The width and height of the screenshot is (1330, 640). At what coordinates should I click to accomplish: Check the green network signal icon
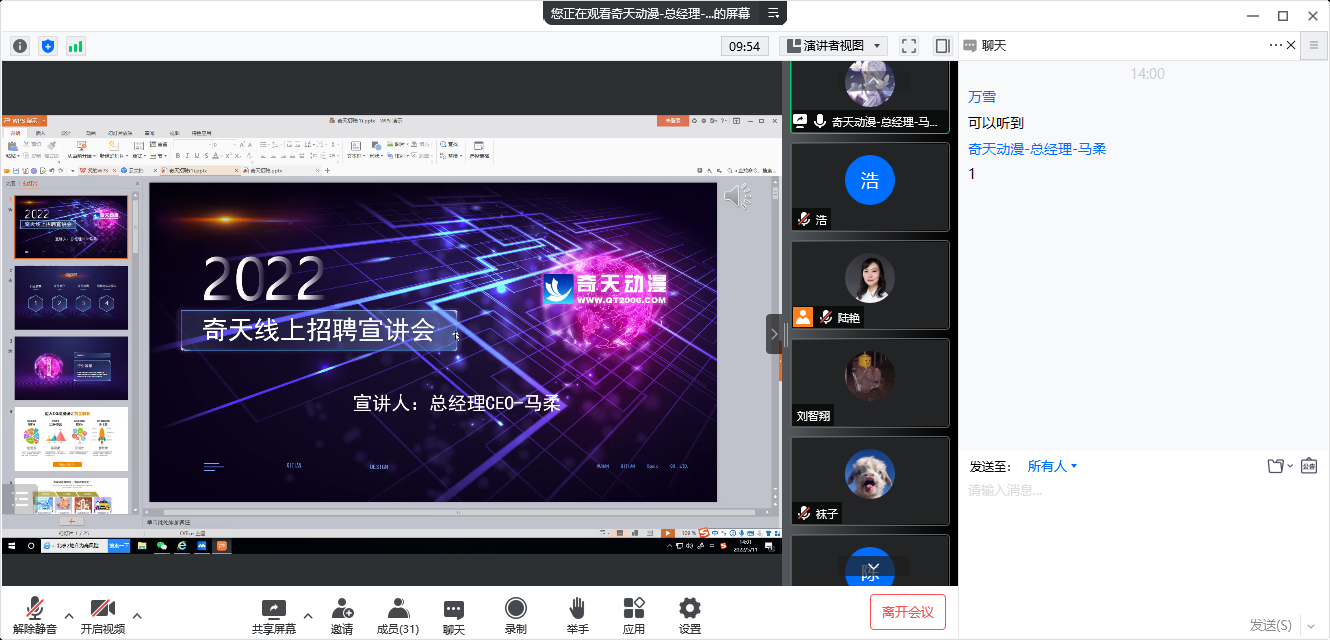[x=76, y=46]
